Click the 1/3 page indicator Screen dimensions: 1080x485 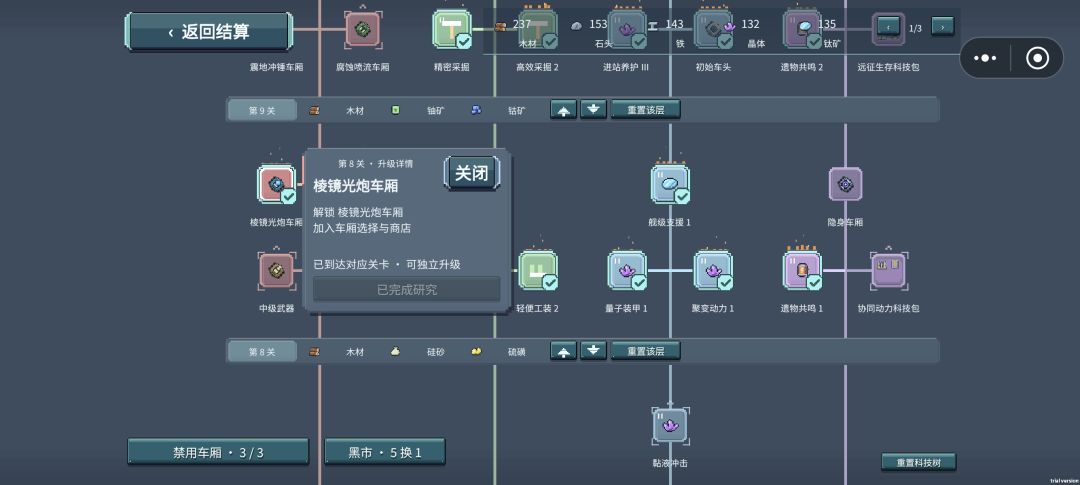click(915, 28)
